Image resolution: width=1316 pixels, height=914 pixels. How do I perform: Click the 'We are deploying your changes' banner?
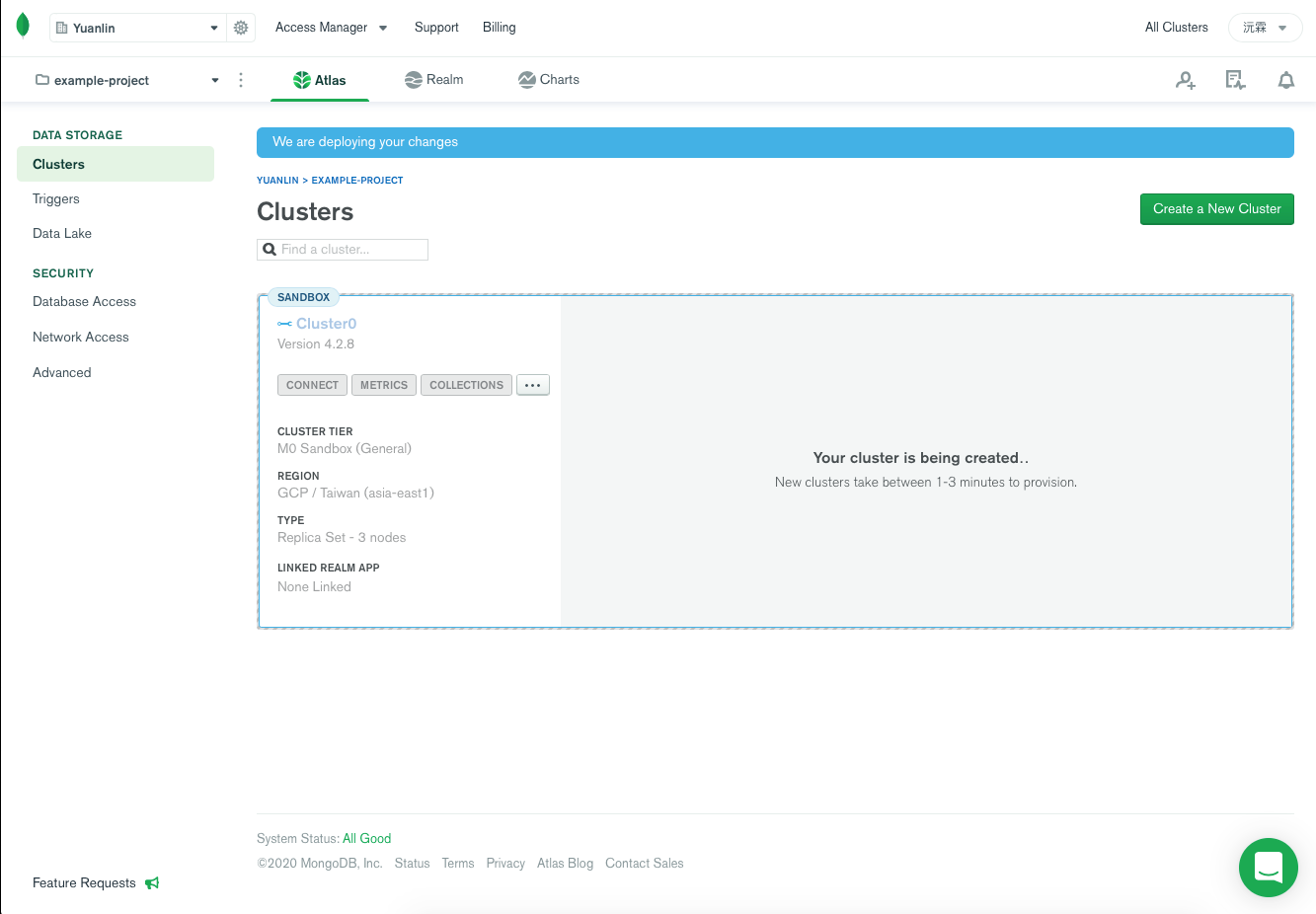[775, 142]
